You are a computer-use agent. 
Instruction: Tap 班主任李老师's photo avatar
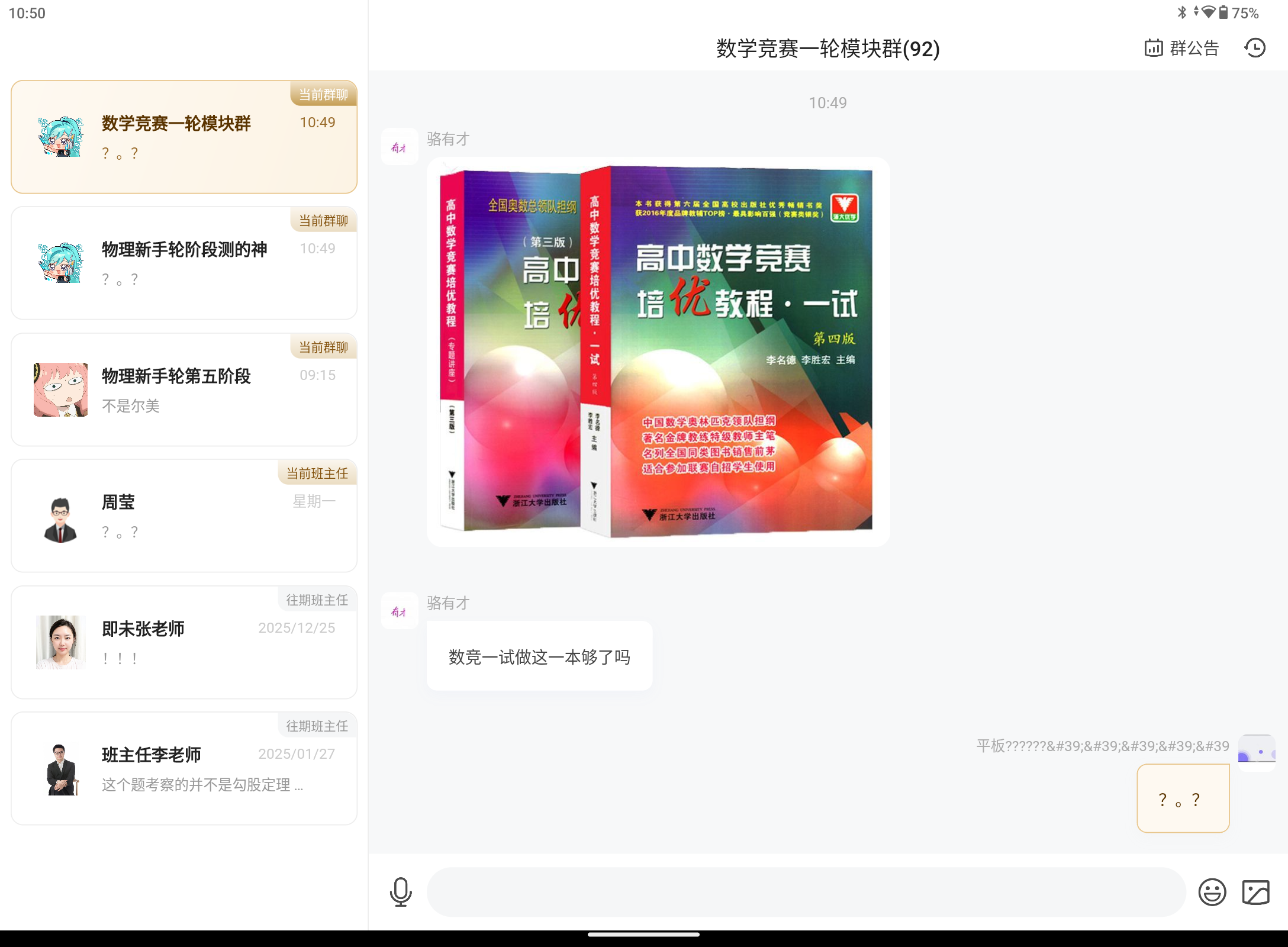point(60,768)
